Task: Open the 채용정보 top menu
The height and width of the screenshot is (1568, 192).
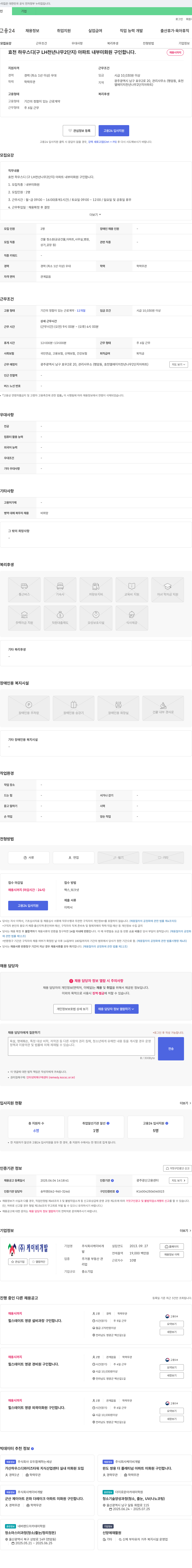Action: pyautogui.click(x=32, y=31)
